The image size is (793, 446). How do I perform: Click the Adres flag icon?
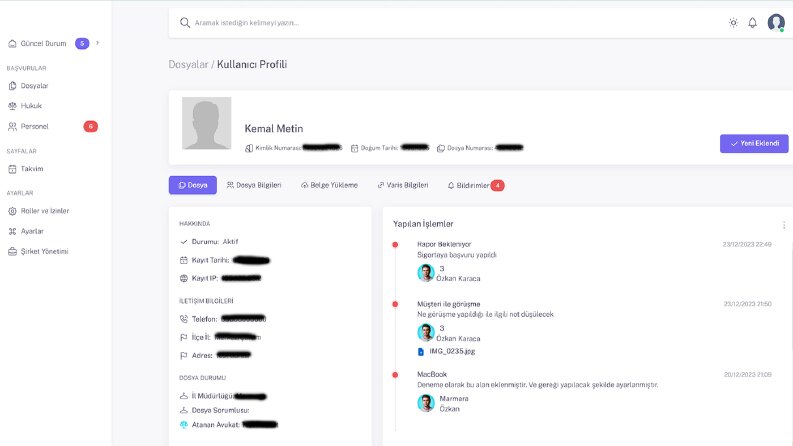click(x=184, y=355)
